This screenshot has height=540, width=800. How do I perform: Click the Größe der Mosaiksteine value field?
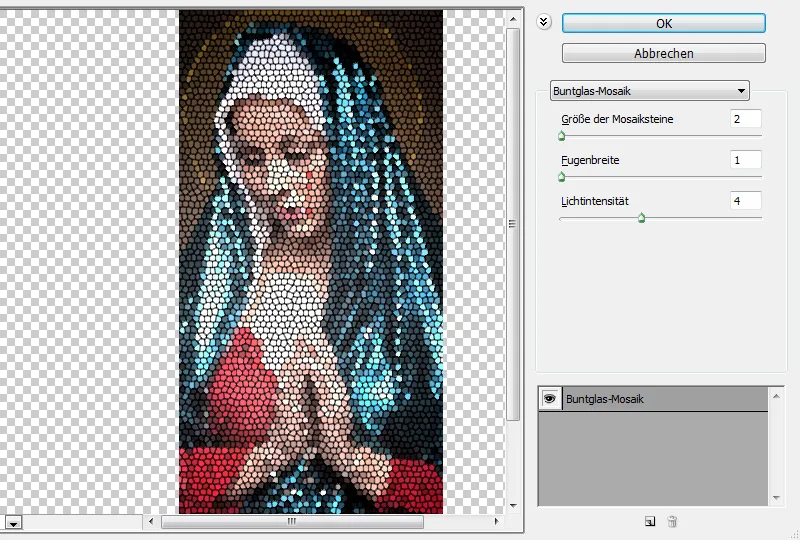point(745,119)
